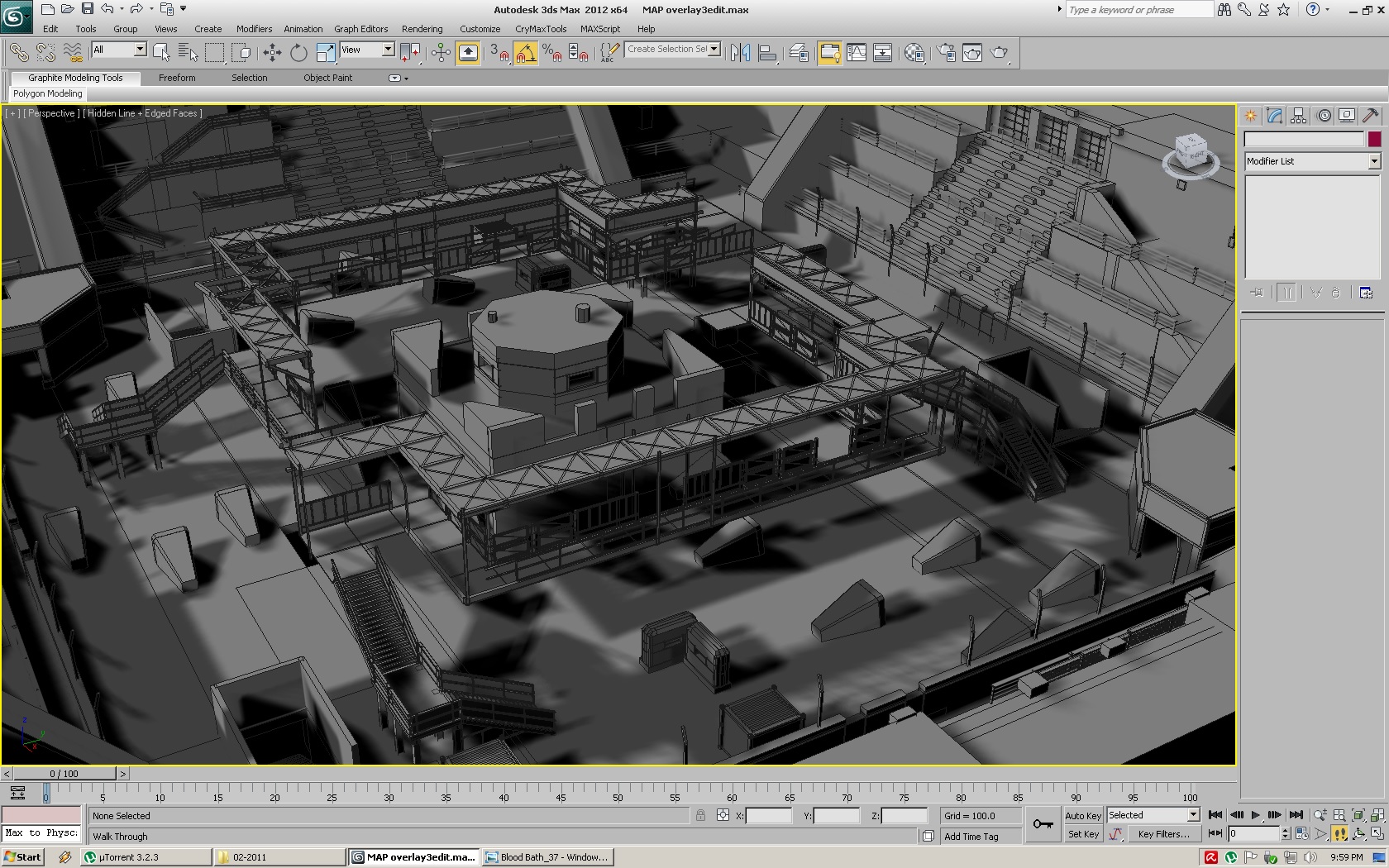1389x868 pixels.
Task: Click the object color swatch
Action: pyautogui.click(x=1374, y=139)
